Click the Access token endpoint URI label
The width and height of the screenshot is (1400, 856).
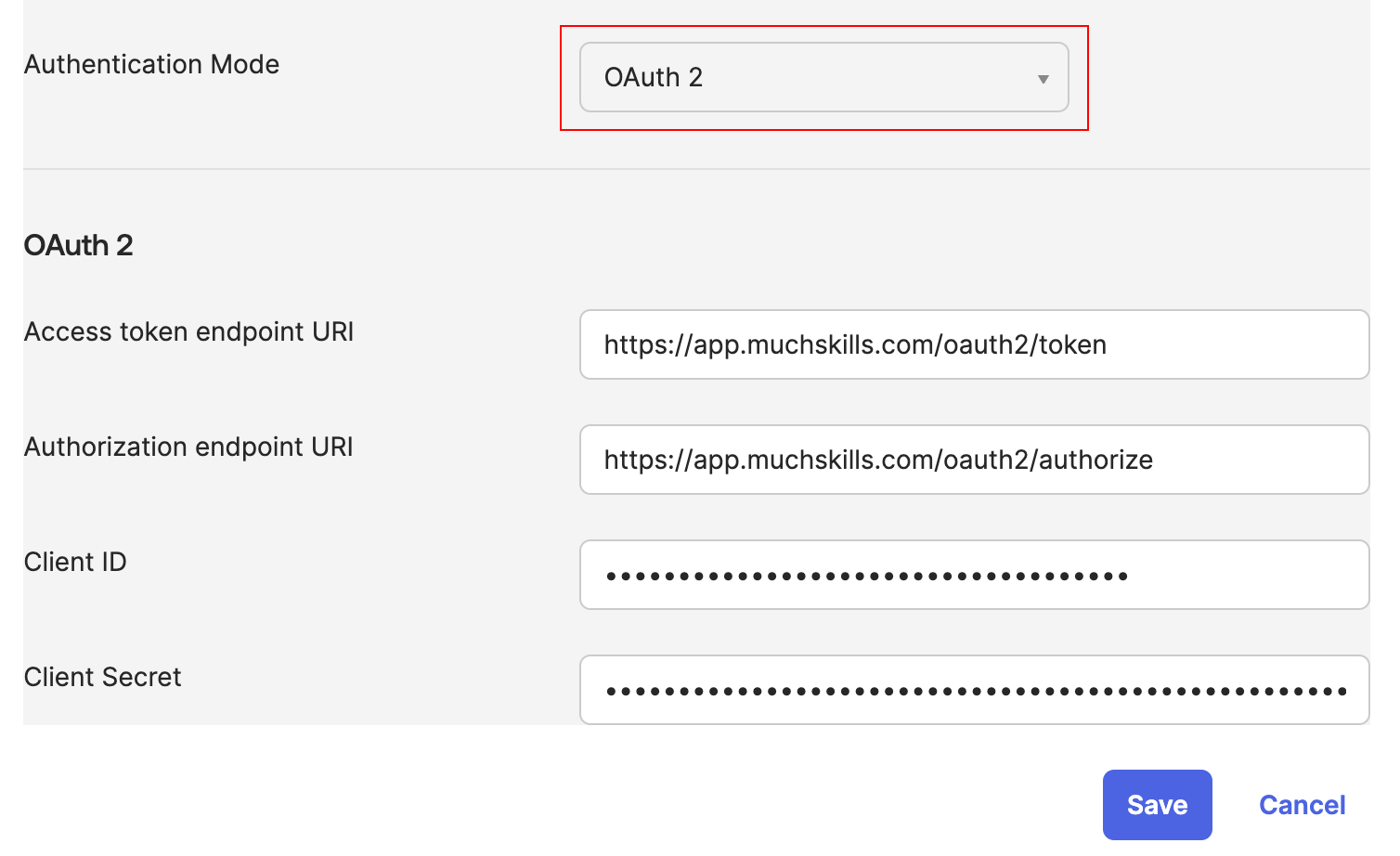[188, 331]
